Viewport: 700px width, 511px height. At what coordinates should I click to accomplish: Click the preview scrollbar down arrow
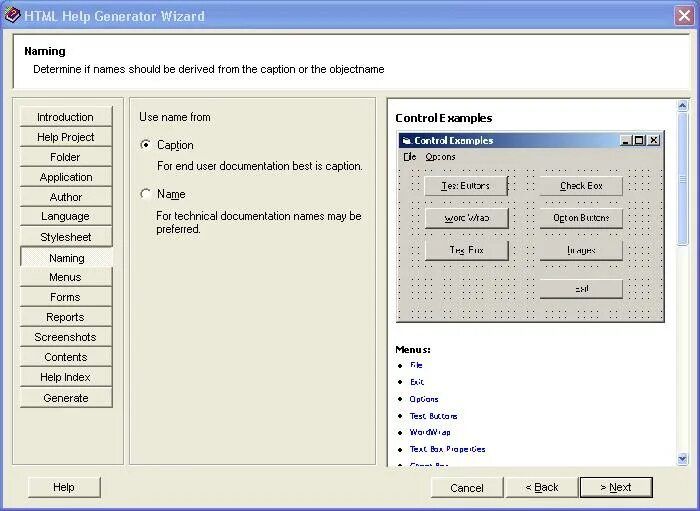[683, 458]
